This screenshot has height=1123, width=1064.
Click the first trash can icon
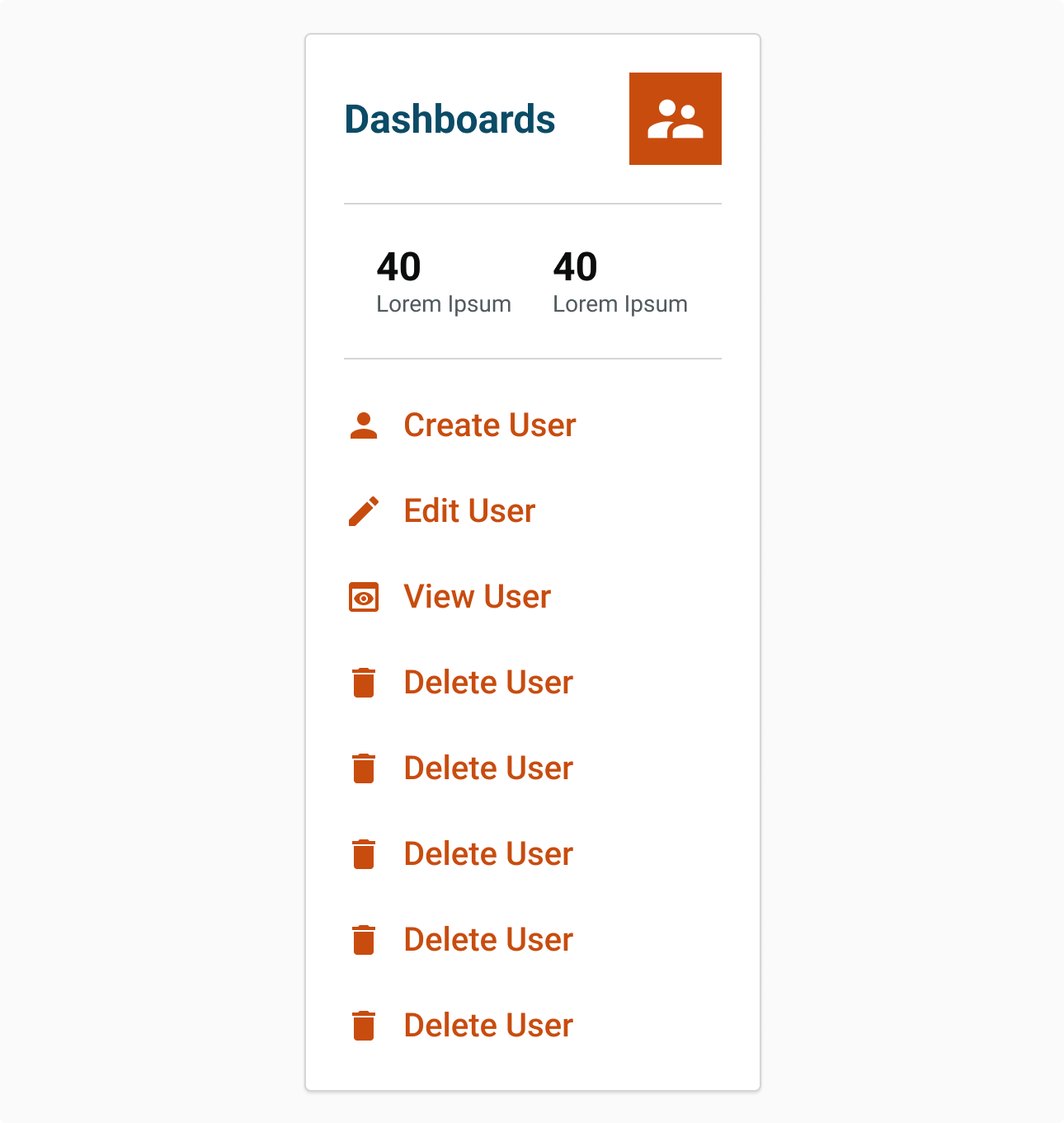[364, 683]
